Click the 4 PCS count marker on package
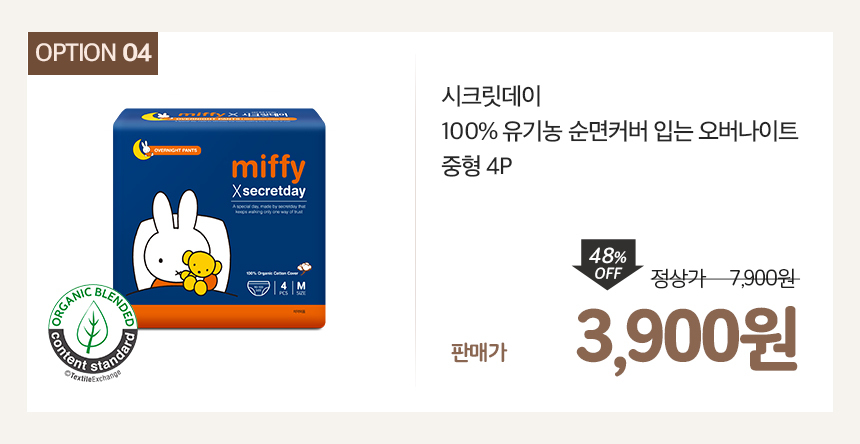 283,288
